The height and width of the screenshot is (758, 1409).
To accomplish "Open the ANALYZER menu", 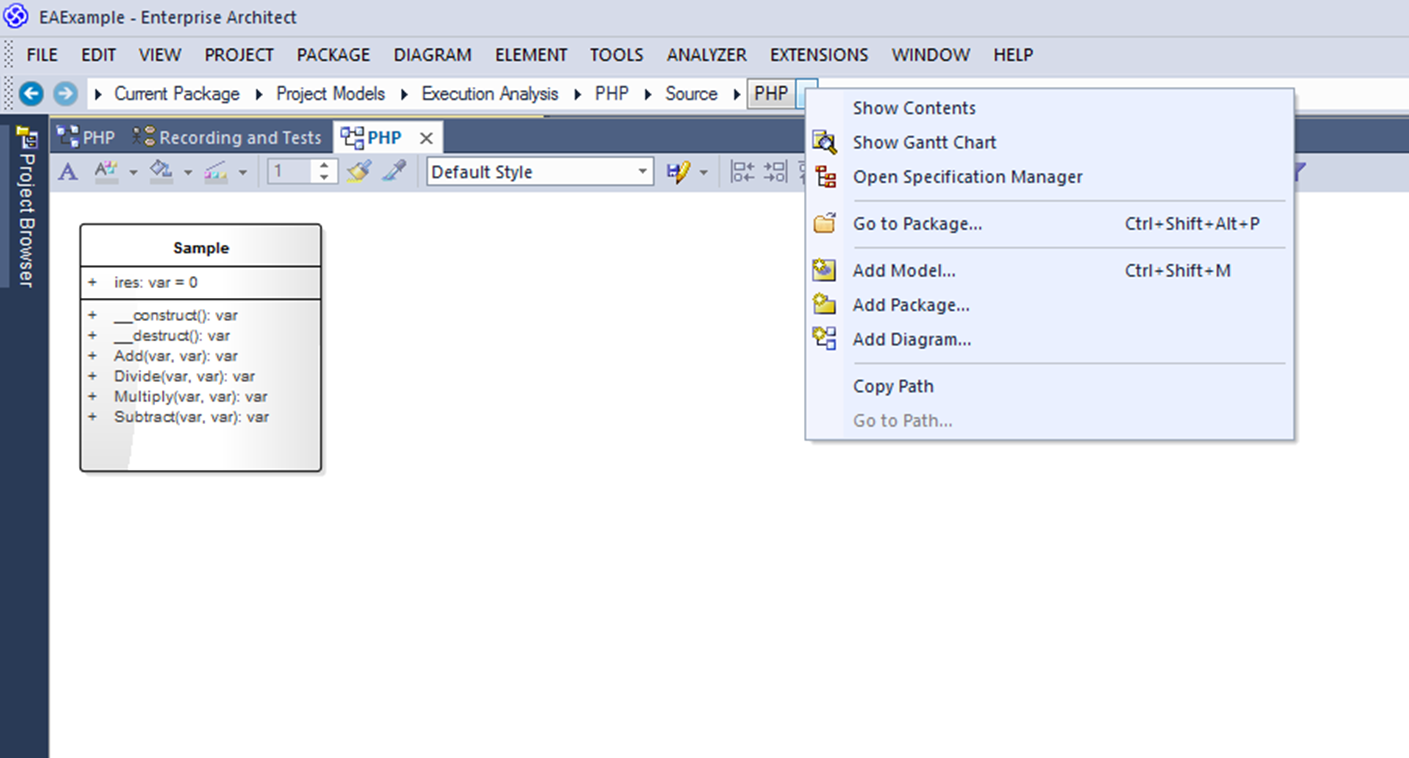I will coord(707,55).
